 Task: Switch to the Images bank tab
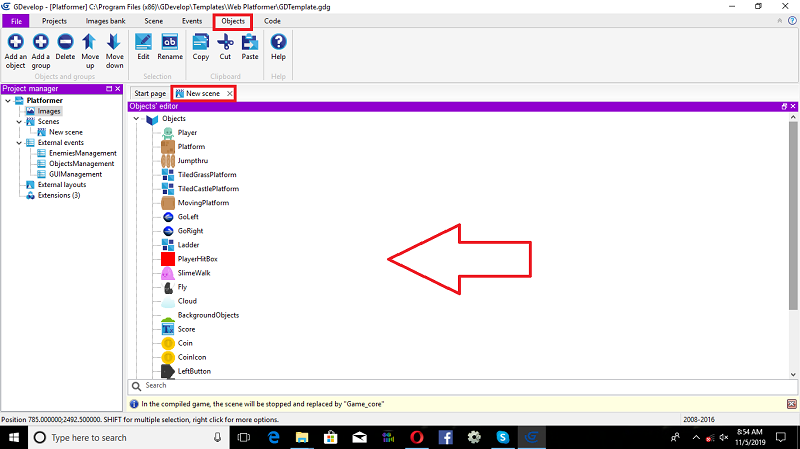pos(105,21)
